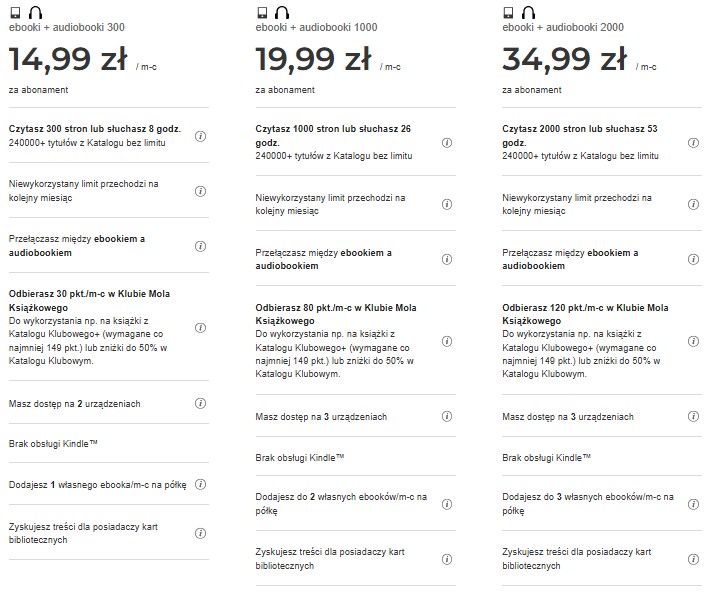The height and width of the screenshot is (593, 718).
Task: Show library card info in 2000 plan
Action: pyautogui.click(x=693, y=559)
